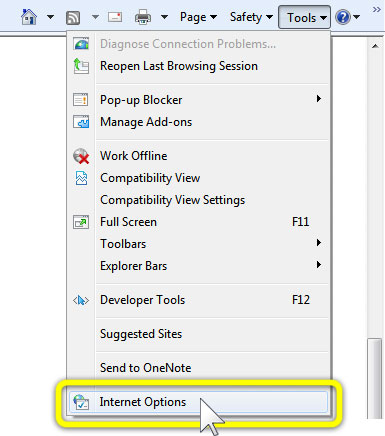Select Reopen Last Browsing Session
This screenshot has width=385, height=436.
coord(179,66)
